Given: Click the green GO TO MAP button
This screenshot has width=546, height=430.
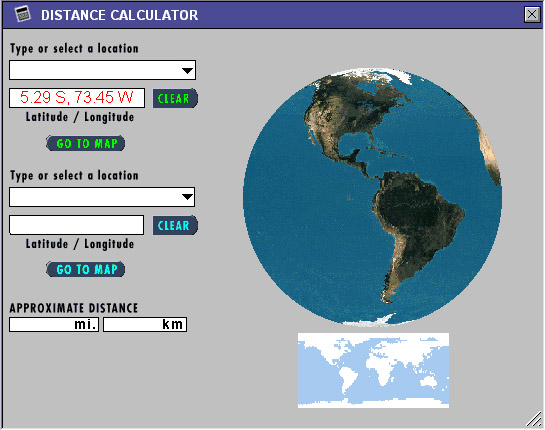Looking at the screenshot, I should coord(86,143).
